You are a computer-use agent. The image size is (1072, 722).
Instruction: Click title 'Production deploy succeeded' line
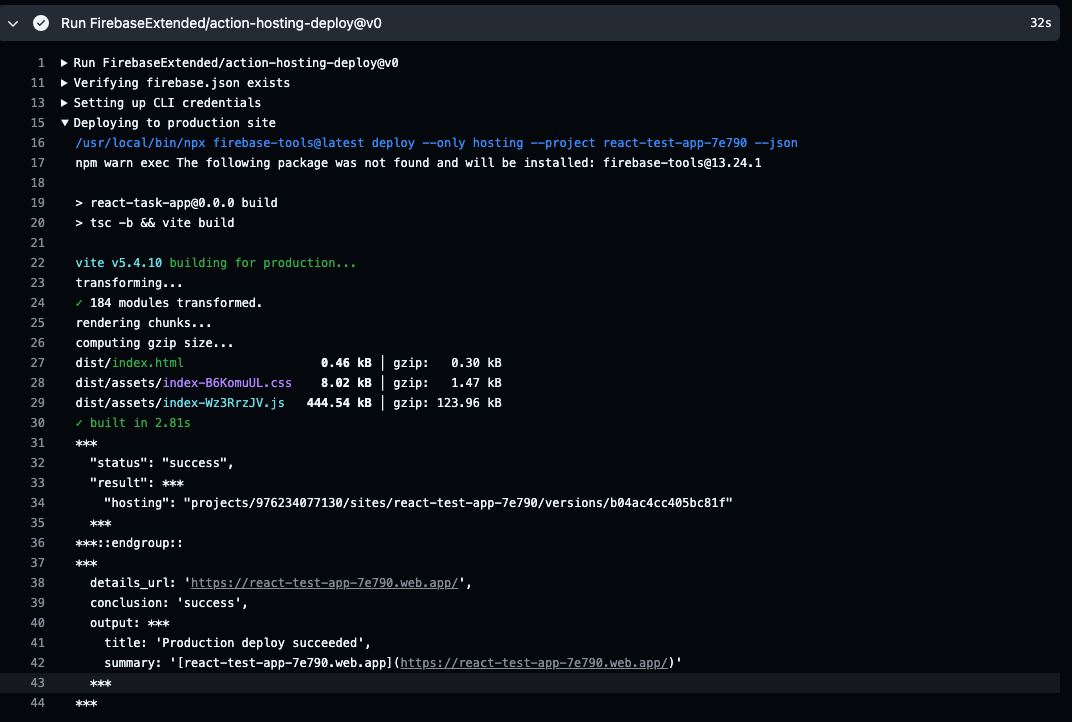click(x=237, y=643)
